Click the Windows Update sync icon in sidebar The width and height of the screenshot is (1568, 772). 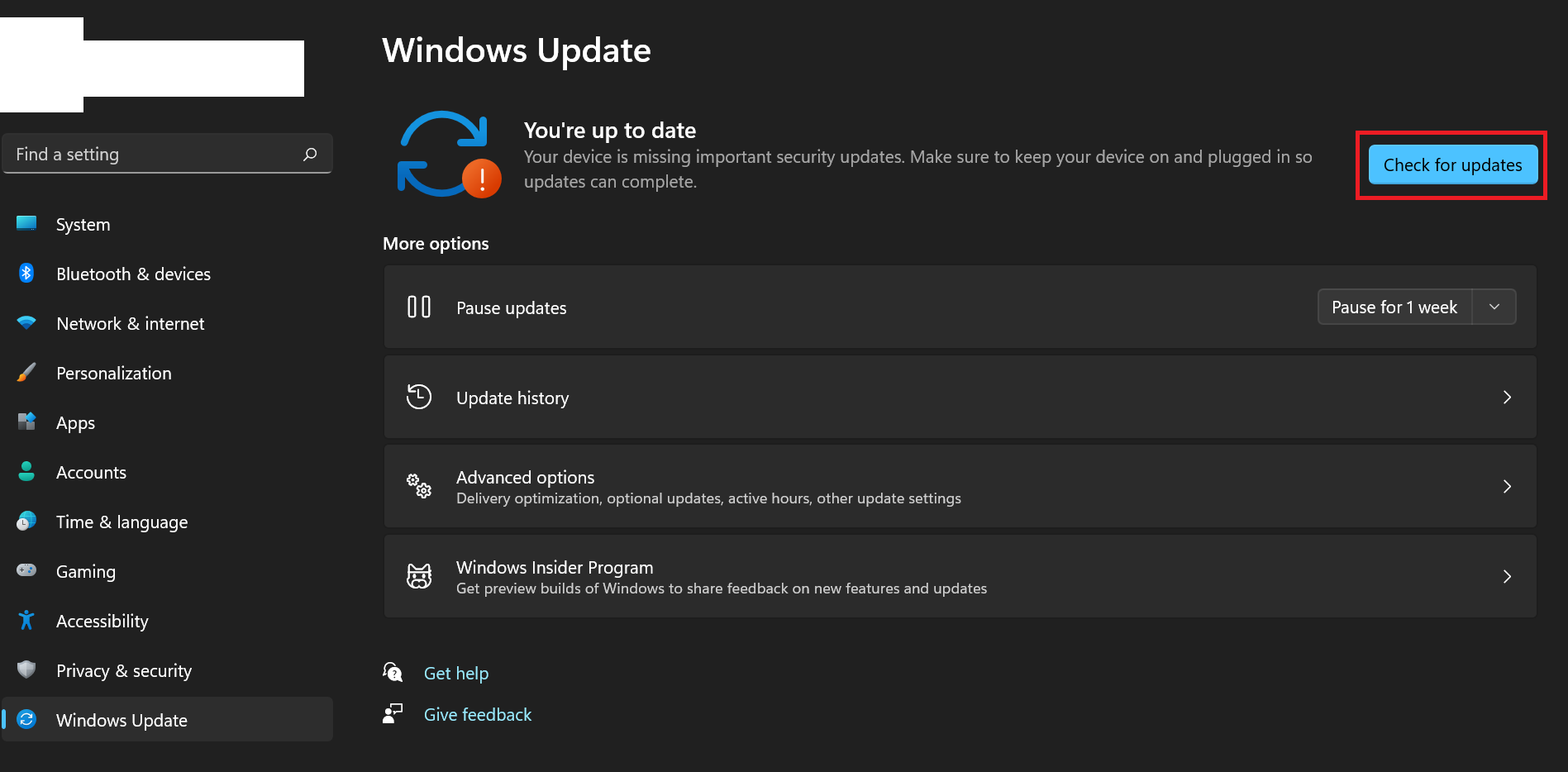pyautogui.click(x=26, y=719)
